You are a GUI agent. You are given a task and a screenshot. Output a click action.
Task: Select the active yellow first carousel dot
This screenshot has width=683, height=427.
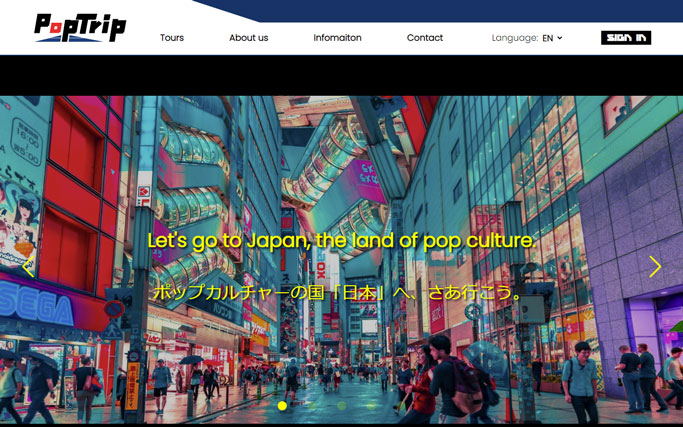282,406
